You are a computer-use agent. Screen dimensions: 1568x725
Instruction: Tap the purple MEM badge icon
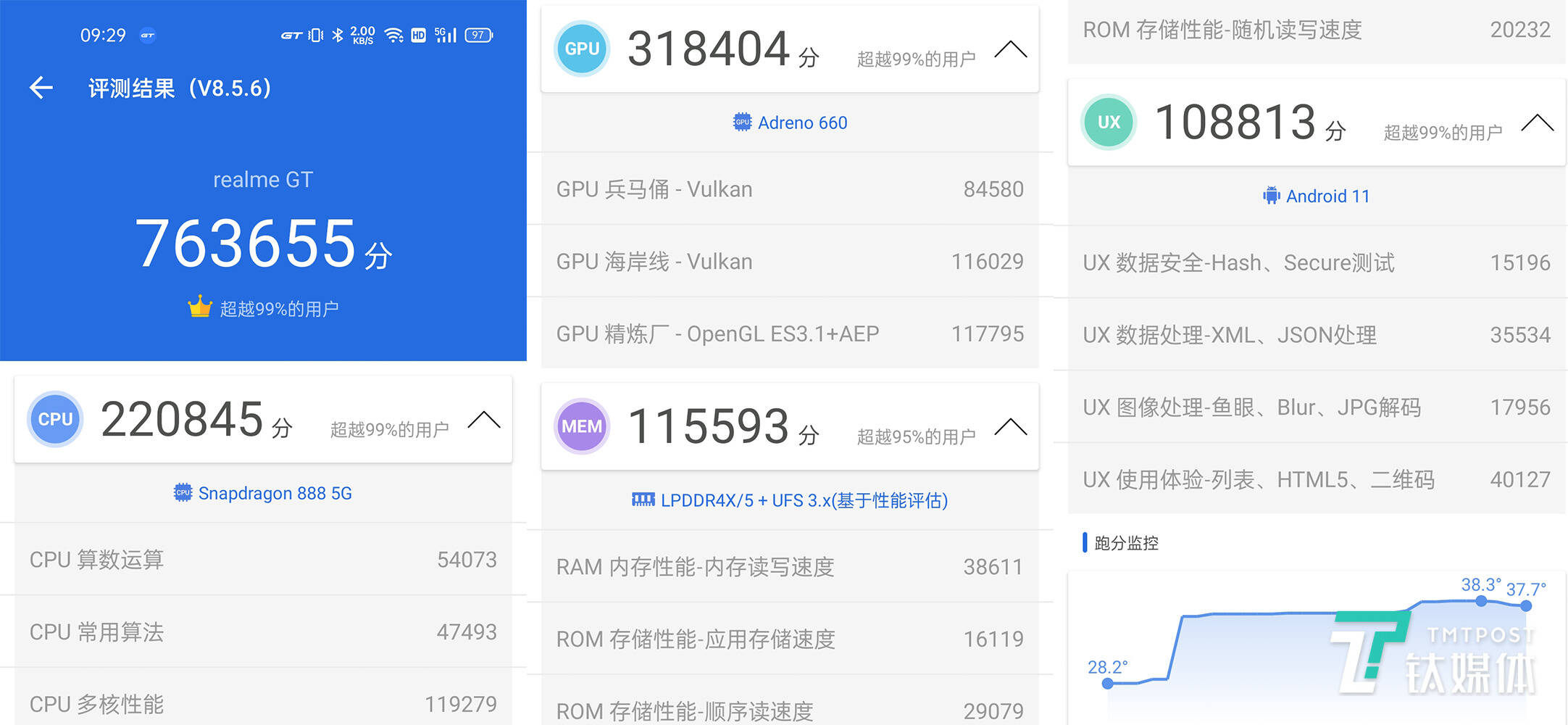tap(582, 426)
